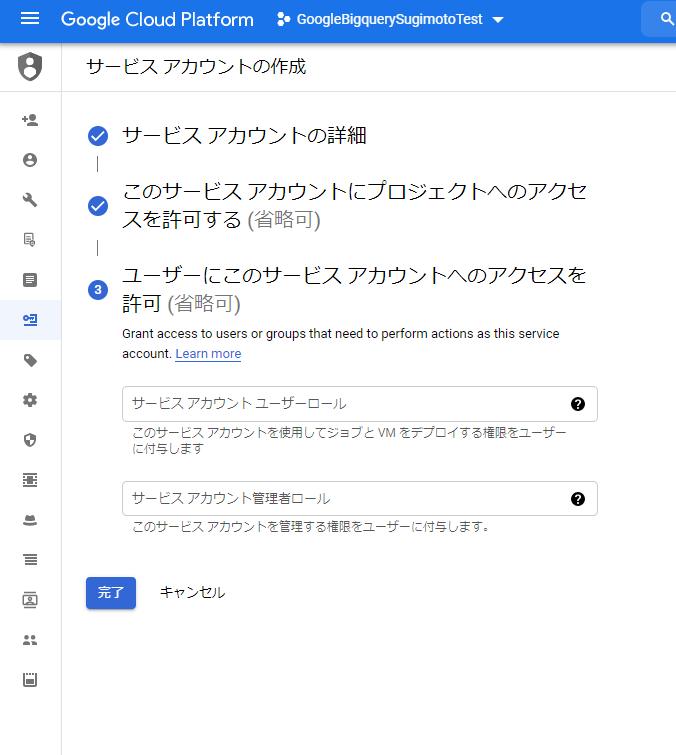This screenshot has height=755, width=676.
Task: Click the VM deploy permission hint text
Action: [349, 441]
